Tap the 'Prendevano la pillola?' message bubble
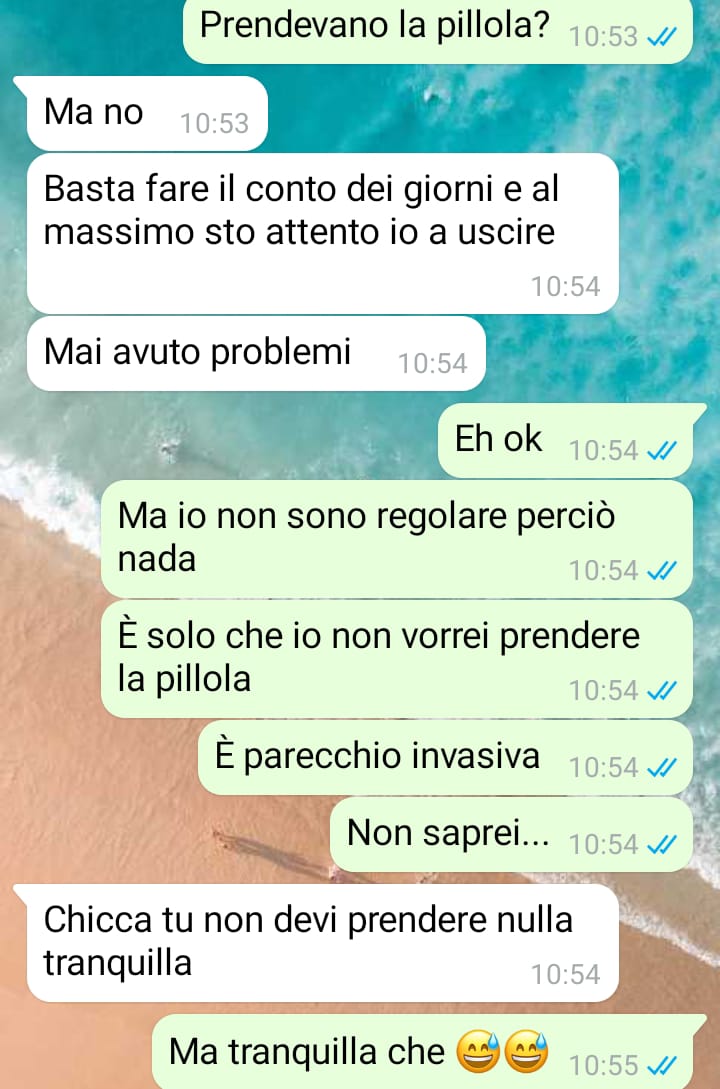The width and height of the screenshot is (720, 1089). click(x=437, y=31)
